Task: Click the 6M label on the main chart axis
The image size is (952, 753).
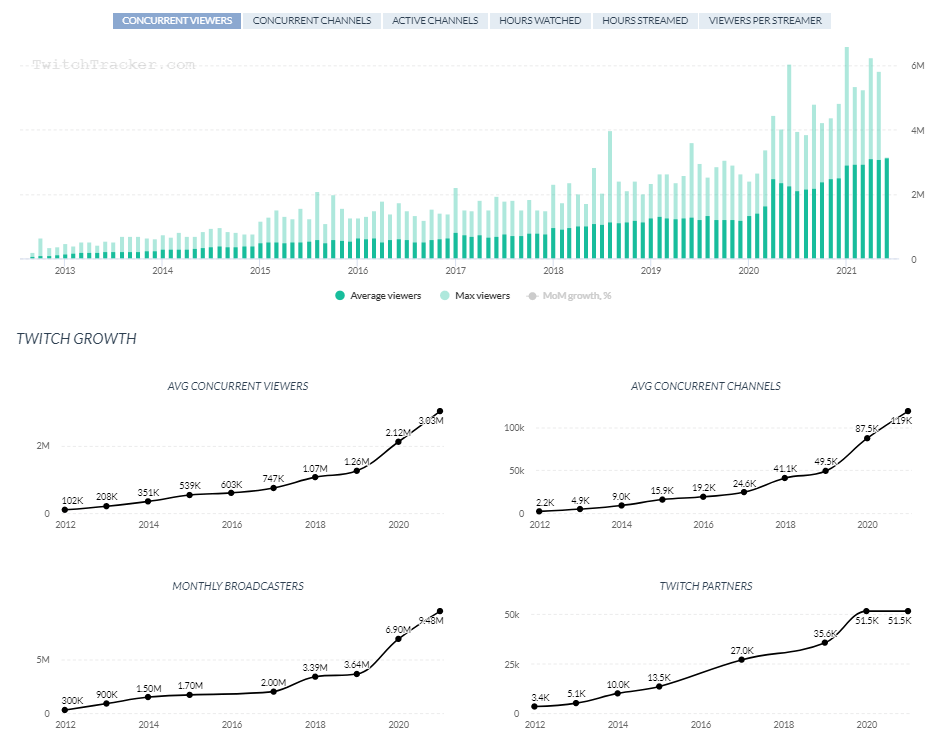Action: coord(917,66)
